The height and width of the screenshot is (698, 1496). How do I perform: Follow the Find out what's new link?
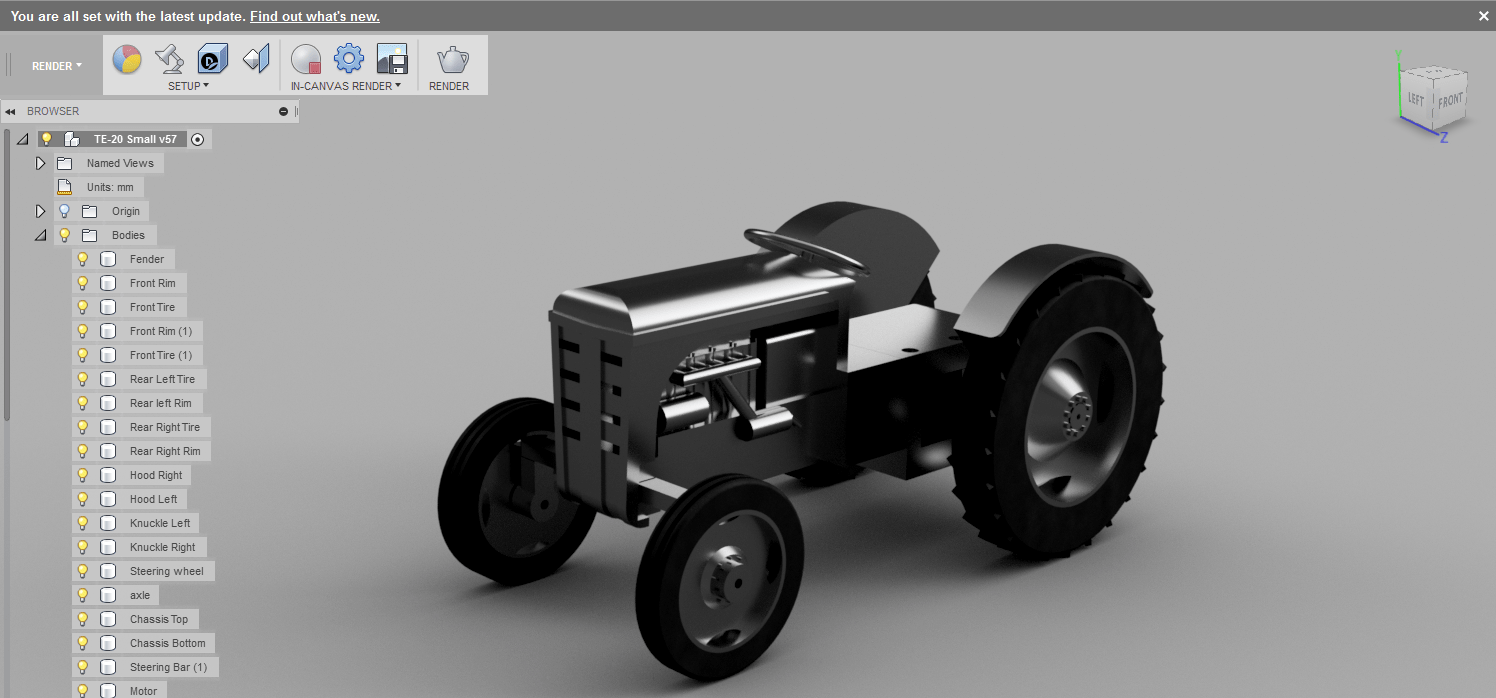(314, 16)
